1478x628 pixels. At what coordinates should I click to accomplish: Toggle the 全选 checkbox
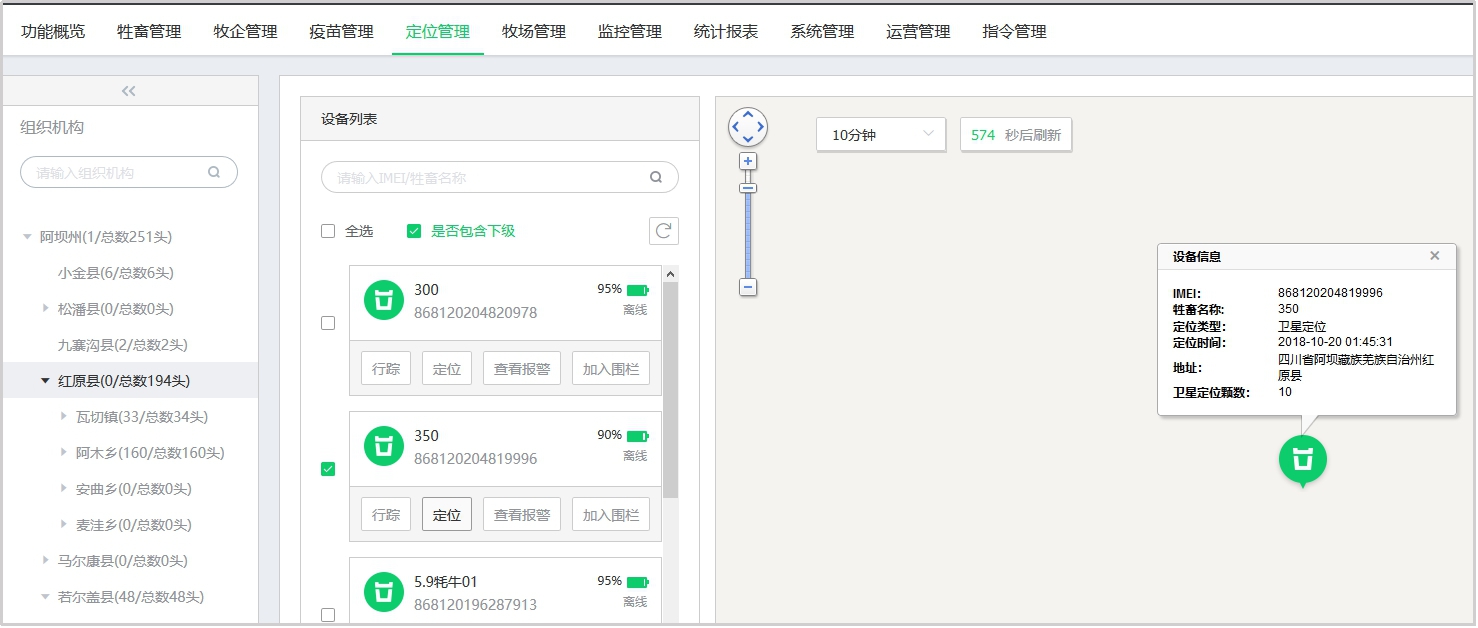click(x=328, y=231)
